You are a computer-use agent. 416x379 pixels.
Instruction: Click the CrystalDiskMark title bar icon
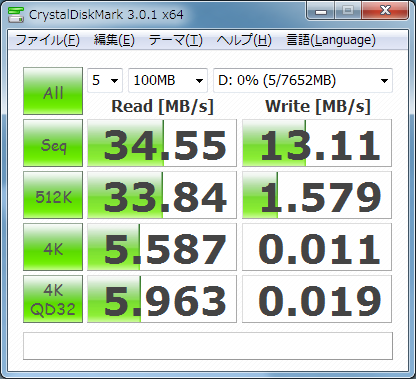(x=16, y=14)
